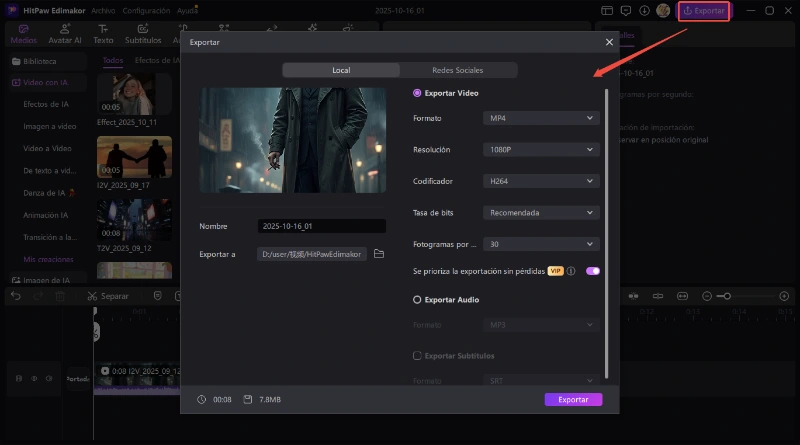Open the Subtítulos tool
800x445 pixels.
(x=143, y=34)
